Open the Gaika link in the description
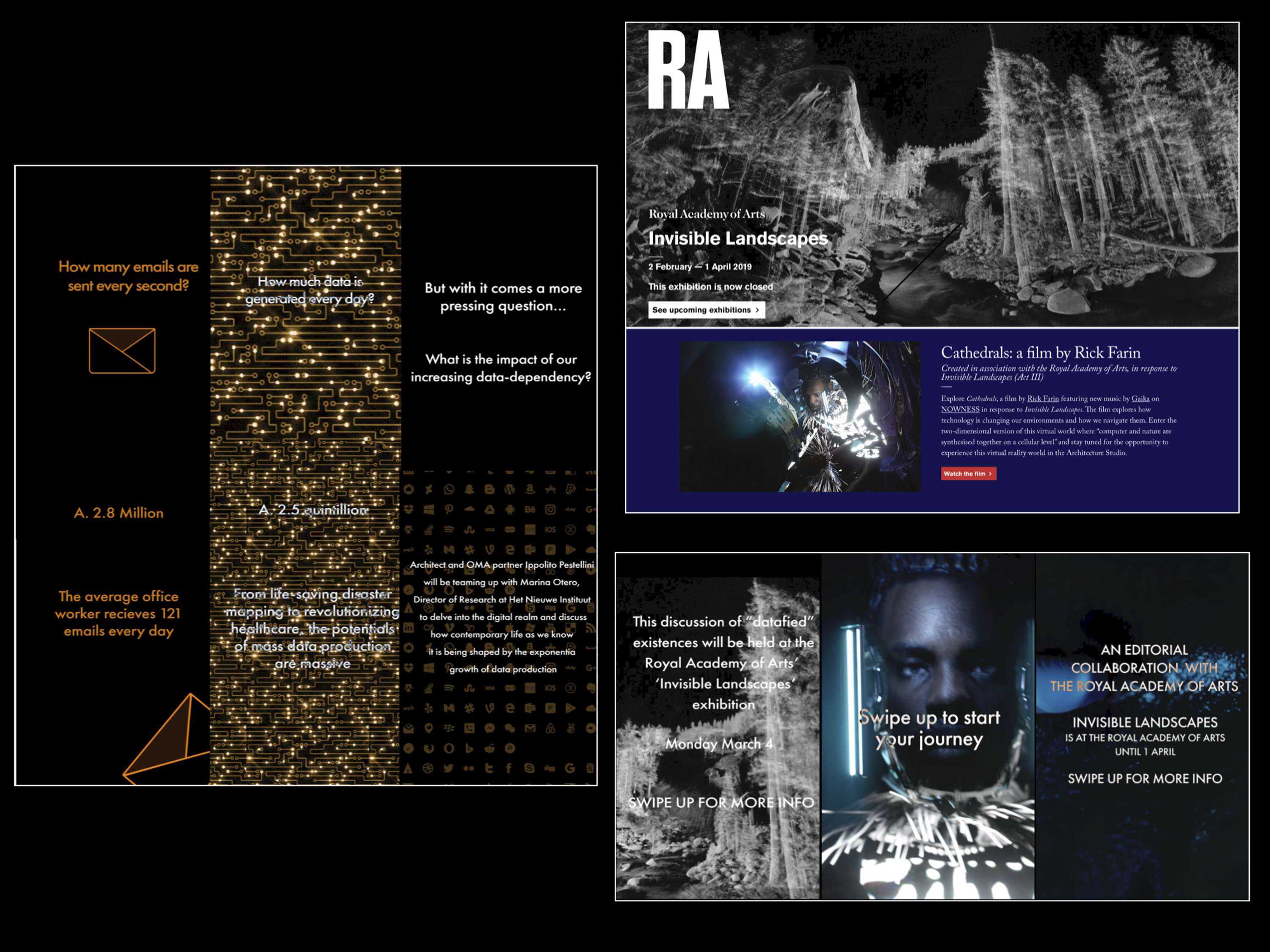The width and height of the screenshot is (1270, 952). [x=1140, y=398]
